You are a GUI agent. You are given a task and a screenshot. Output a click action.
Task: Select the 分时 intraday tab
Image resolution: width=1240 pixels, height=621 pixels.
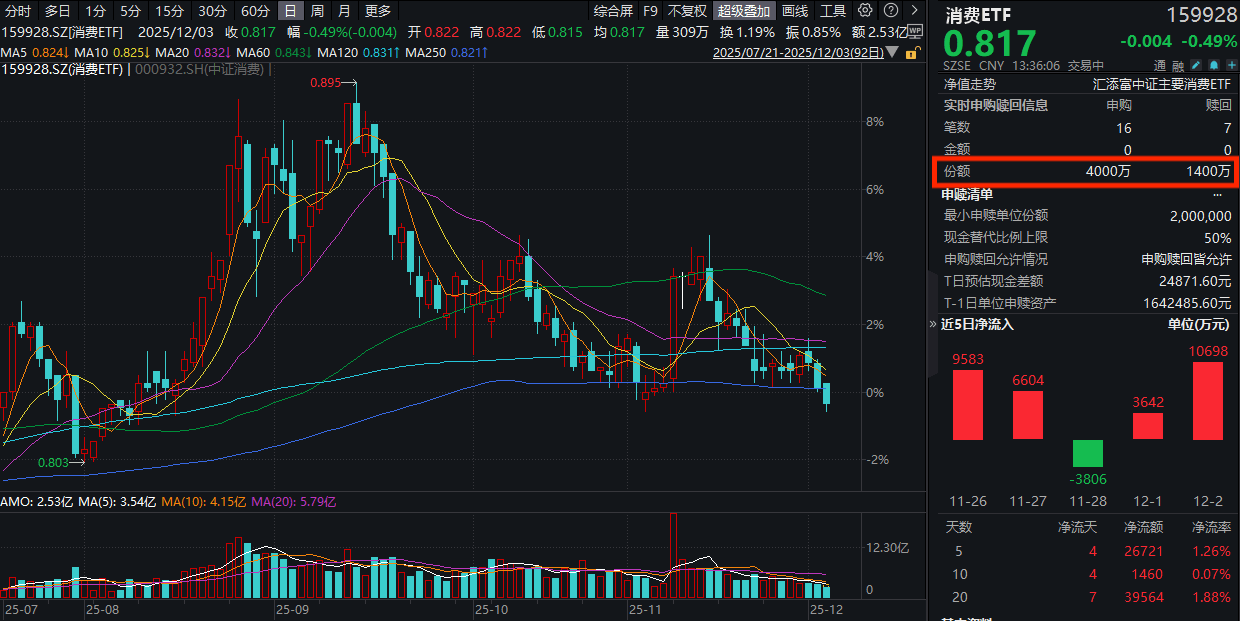tap(18, 11)
